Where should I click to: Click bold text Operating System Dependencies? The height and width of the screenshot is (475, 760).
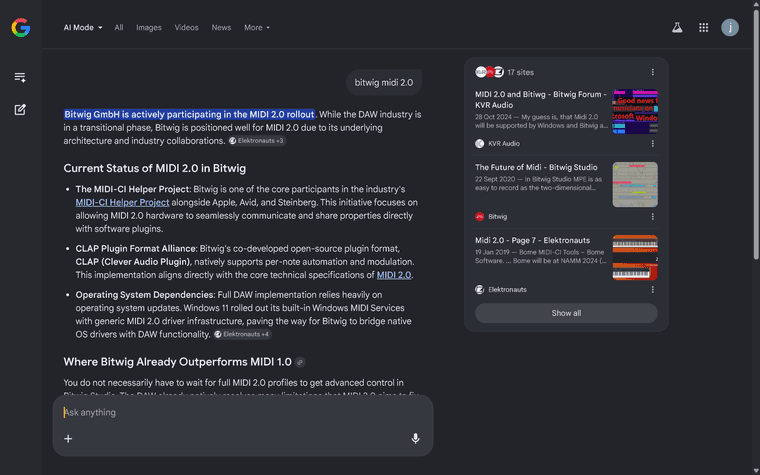(x=144, y=295)
